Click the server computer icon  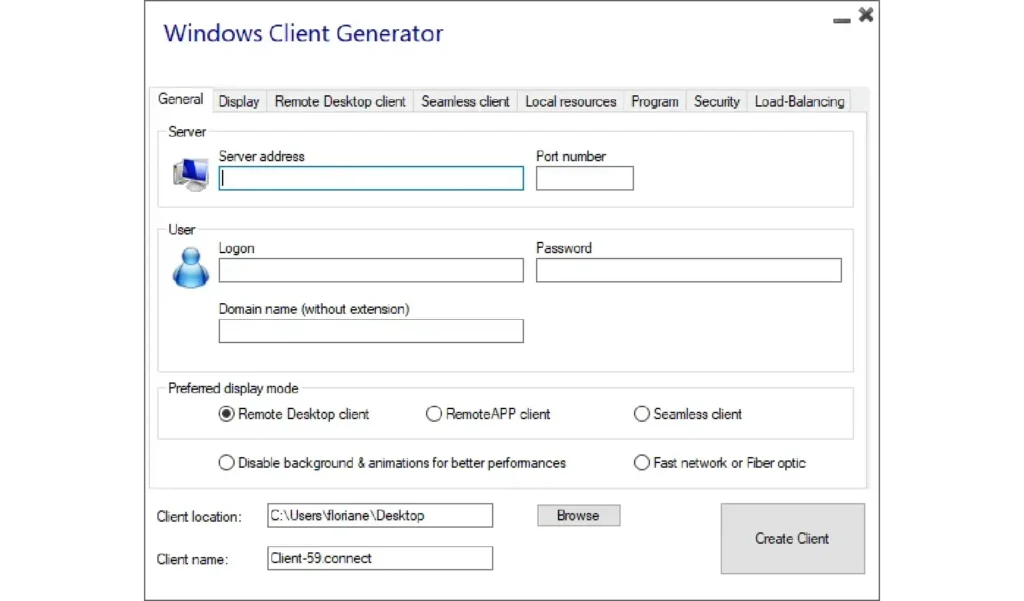click(x=190, y=175)
